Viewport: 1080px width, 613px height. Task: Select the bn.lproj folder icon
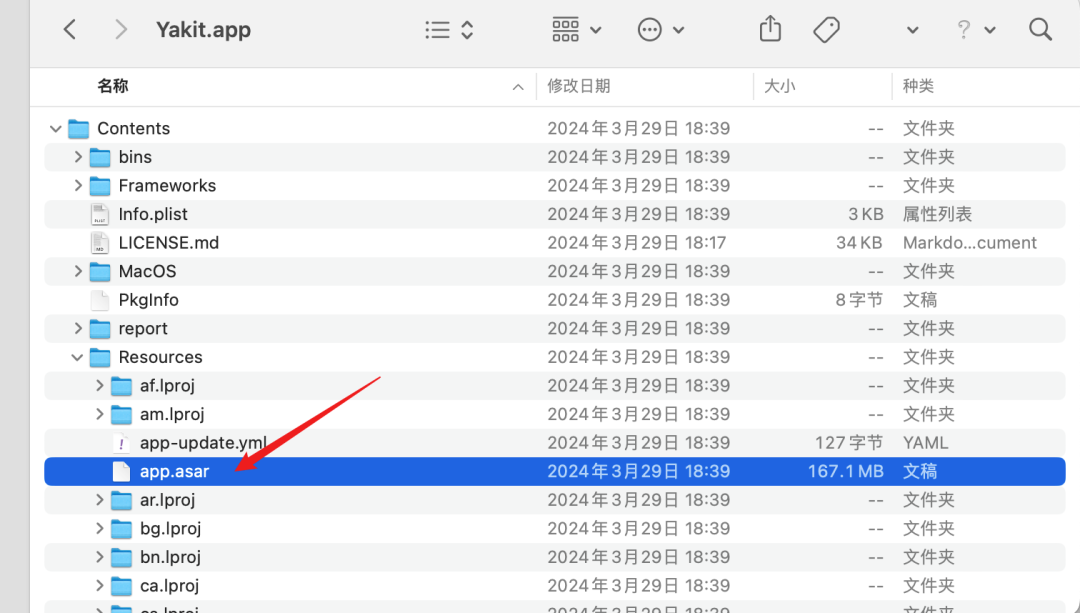[x=121, y=557]
